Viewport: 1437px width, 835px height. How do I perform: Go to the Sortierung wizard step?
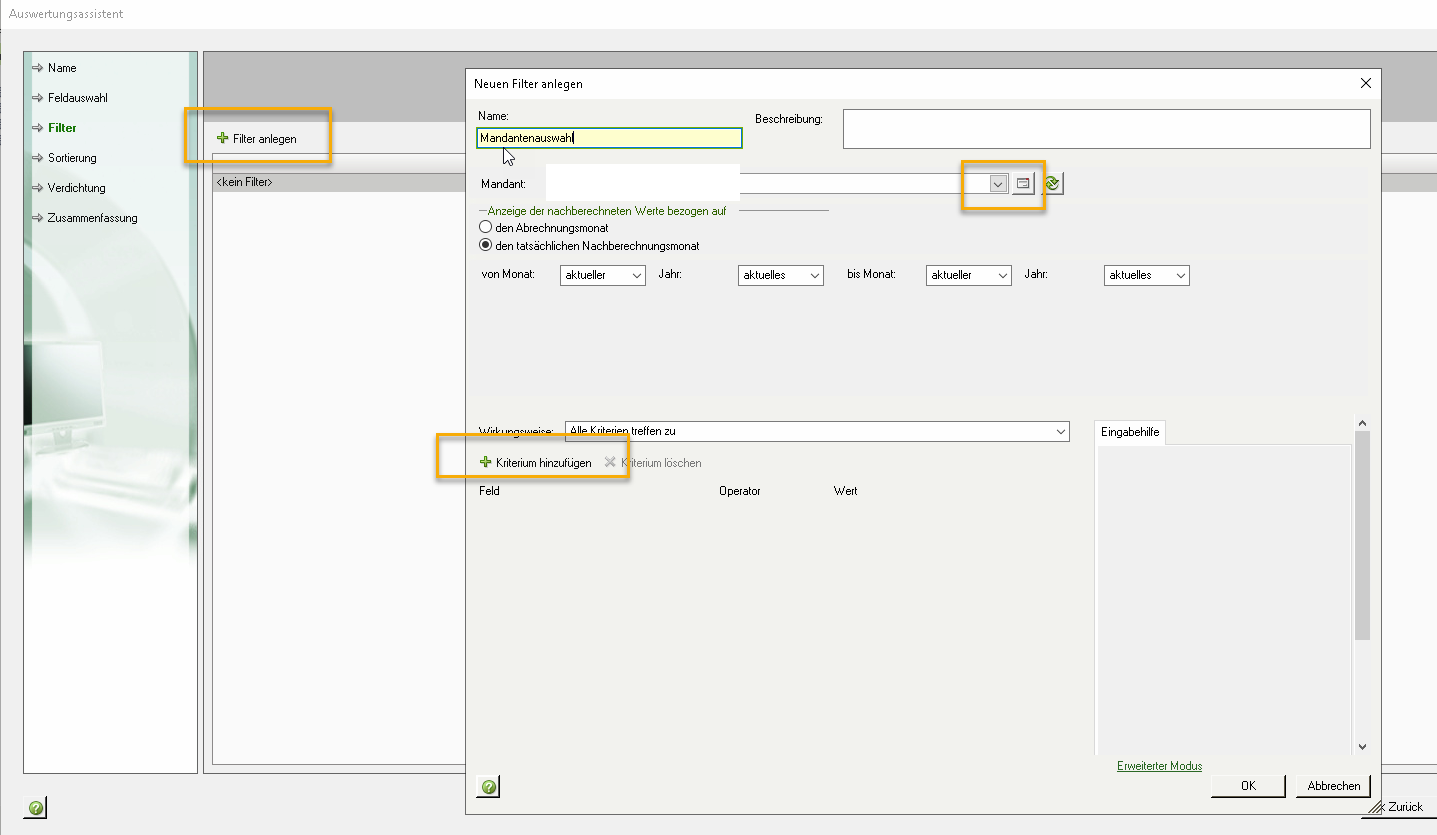[72, 158]
